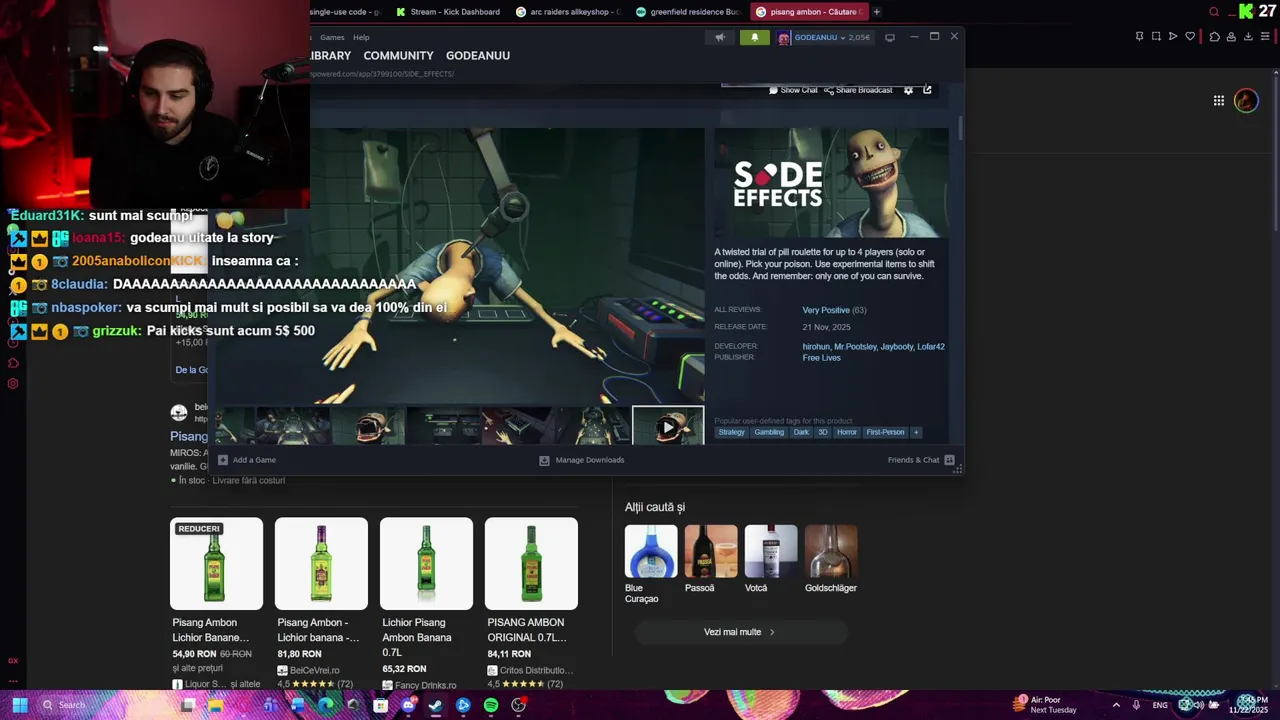1280x720 pixels.
Task: Open Lichior Pisang Ambon Banana 65,32 RON
Action: (x=426, y=602)
